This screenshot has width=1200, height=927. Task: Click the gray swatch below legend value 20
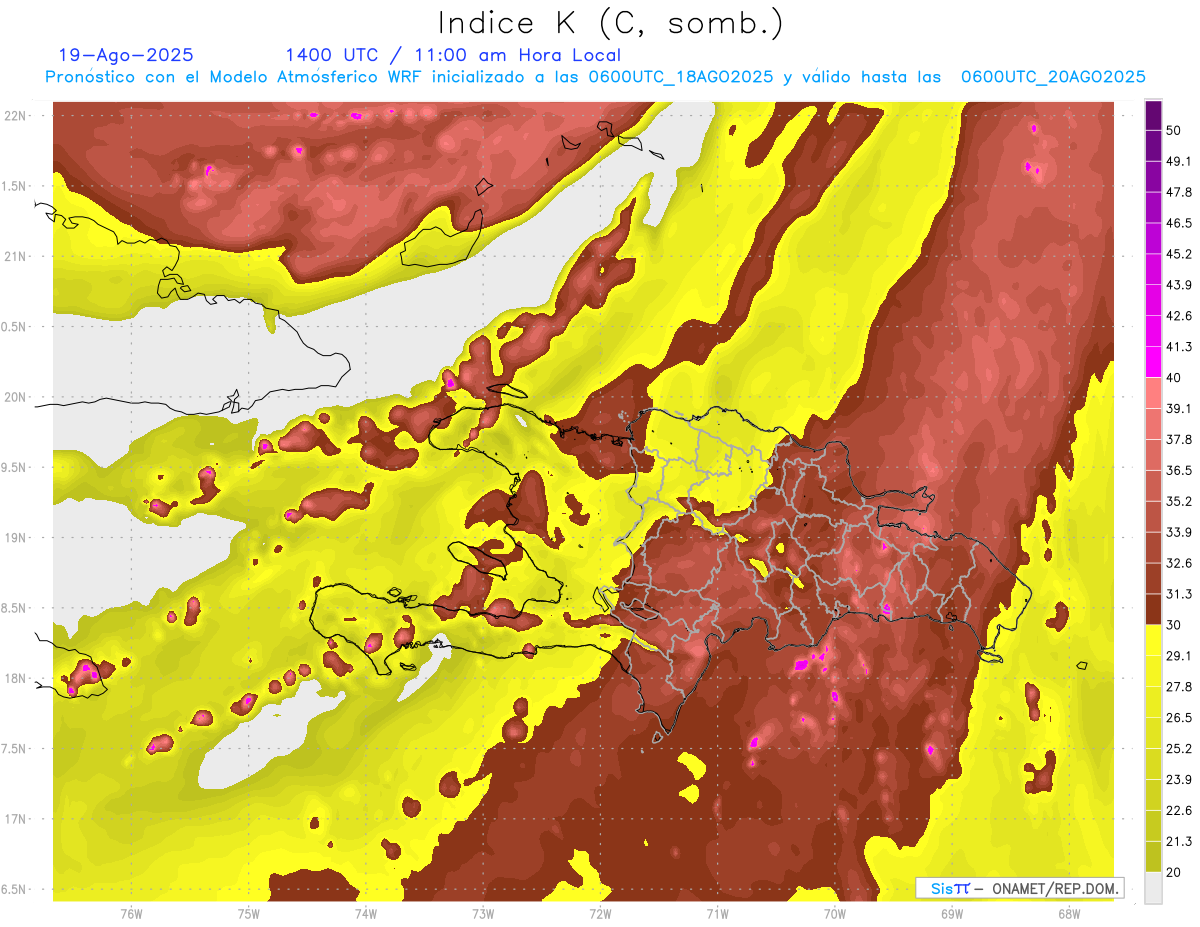[x=1153, y=888]
